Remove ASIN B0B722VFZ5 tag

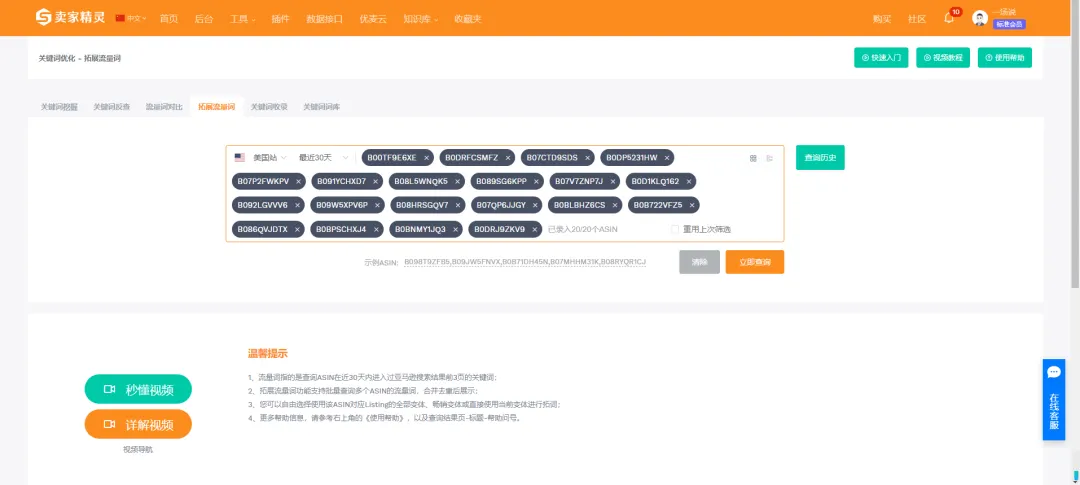(x=692, y=205)
